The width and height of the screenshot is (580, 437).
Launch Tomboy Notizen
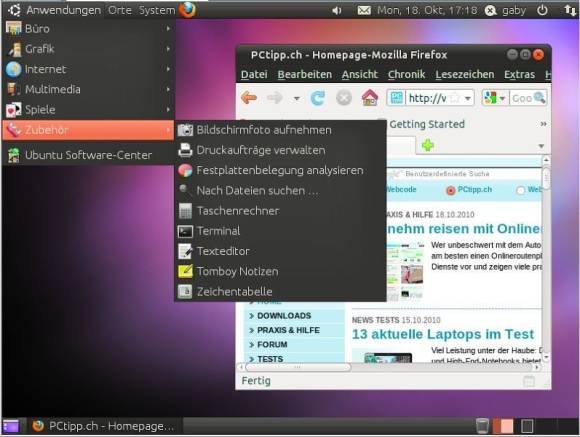click(x=280, y=271)
